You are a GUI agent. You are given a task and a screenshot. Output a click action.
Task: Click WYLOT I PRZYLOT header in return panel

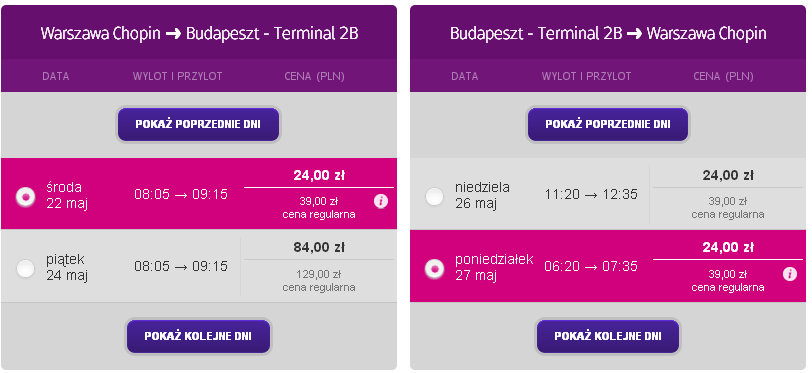pos(587,76)
